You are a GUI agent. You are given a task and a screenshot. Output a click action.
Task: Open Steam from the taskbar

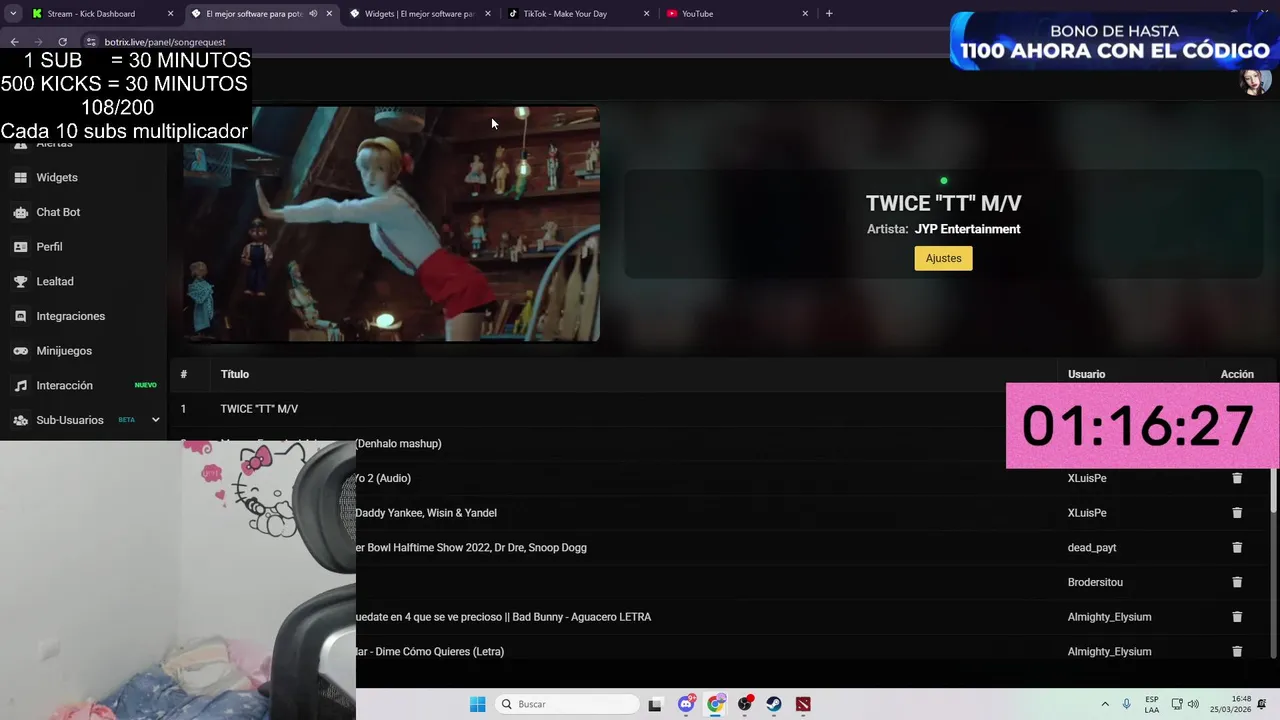tap(774, 704)
